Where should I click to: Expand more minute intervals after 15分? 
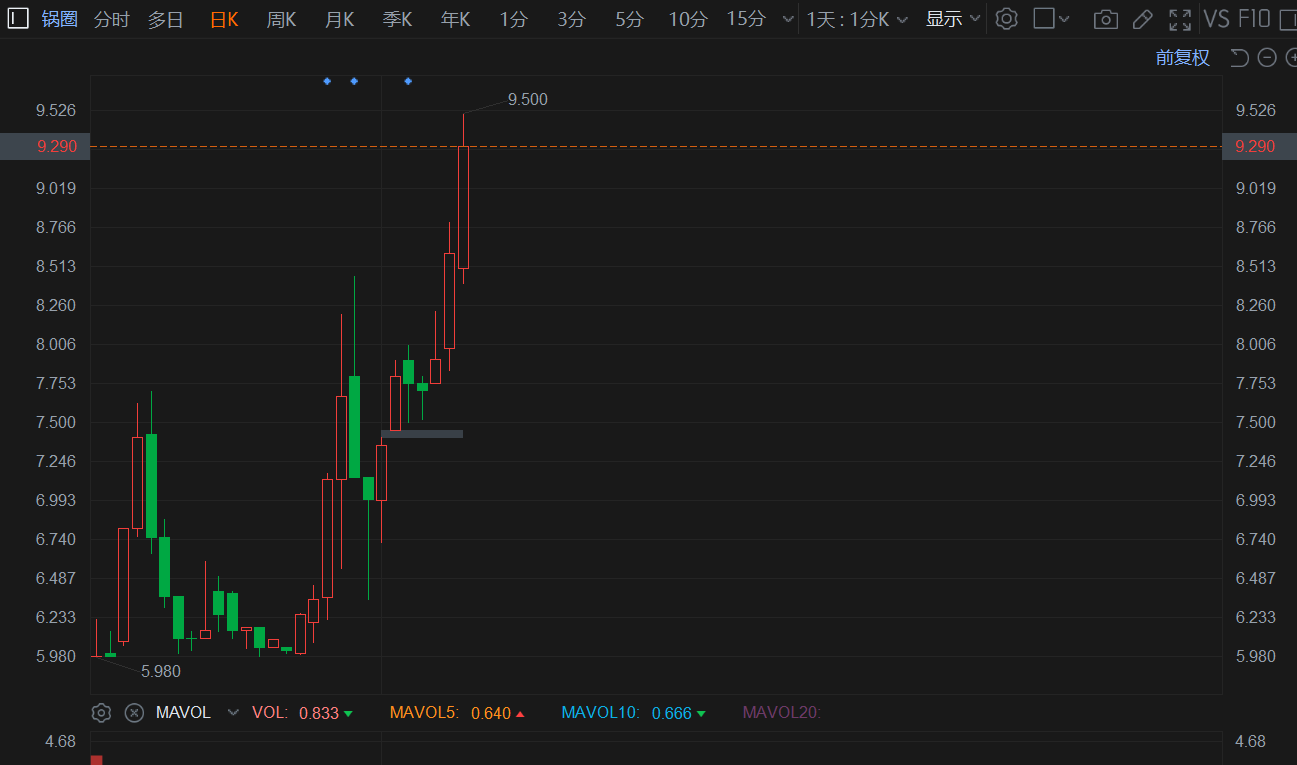pyautogui.click(x=788, y=19)
